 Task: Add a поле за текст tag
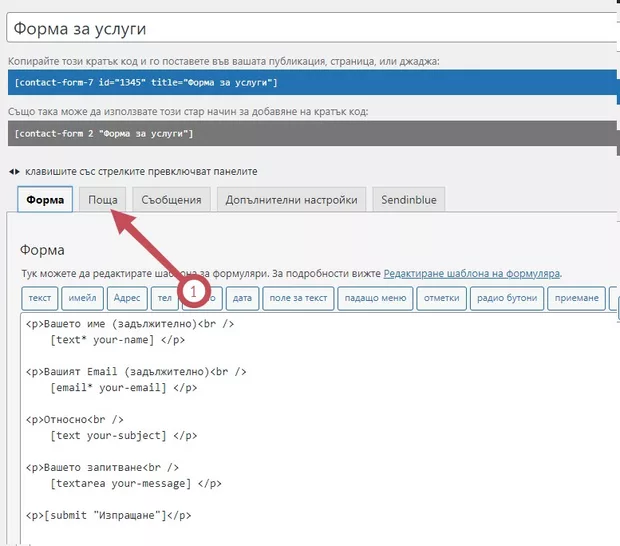[x=298, y=298]
